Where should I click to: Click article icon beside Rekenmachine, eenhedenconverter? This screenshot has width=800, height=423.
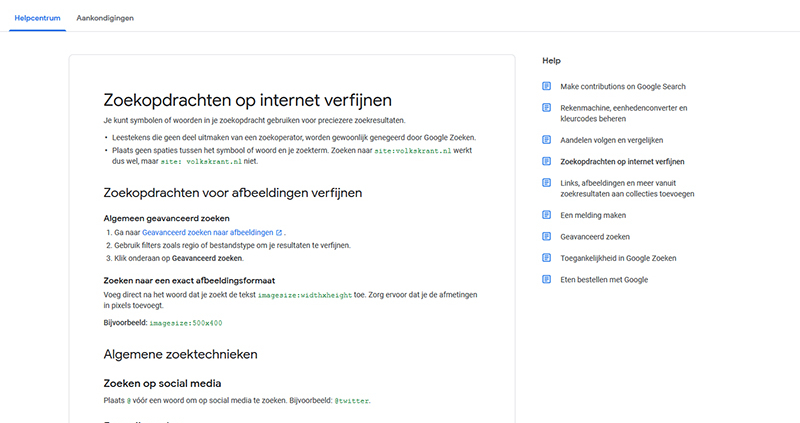click(x=546, y=108)
